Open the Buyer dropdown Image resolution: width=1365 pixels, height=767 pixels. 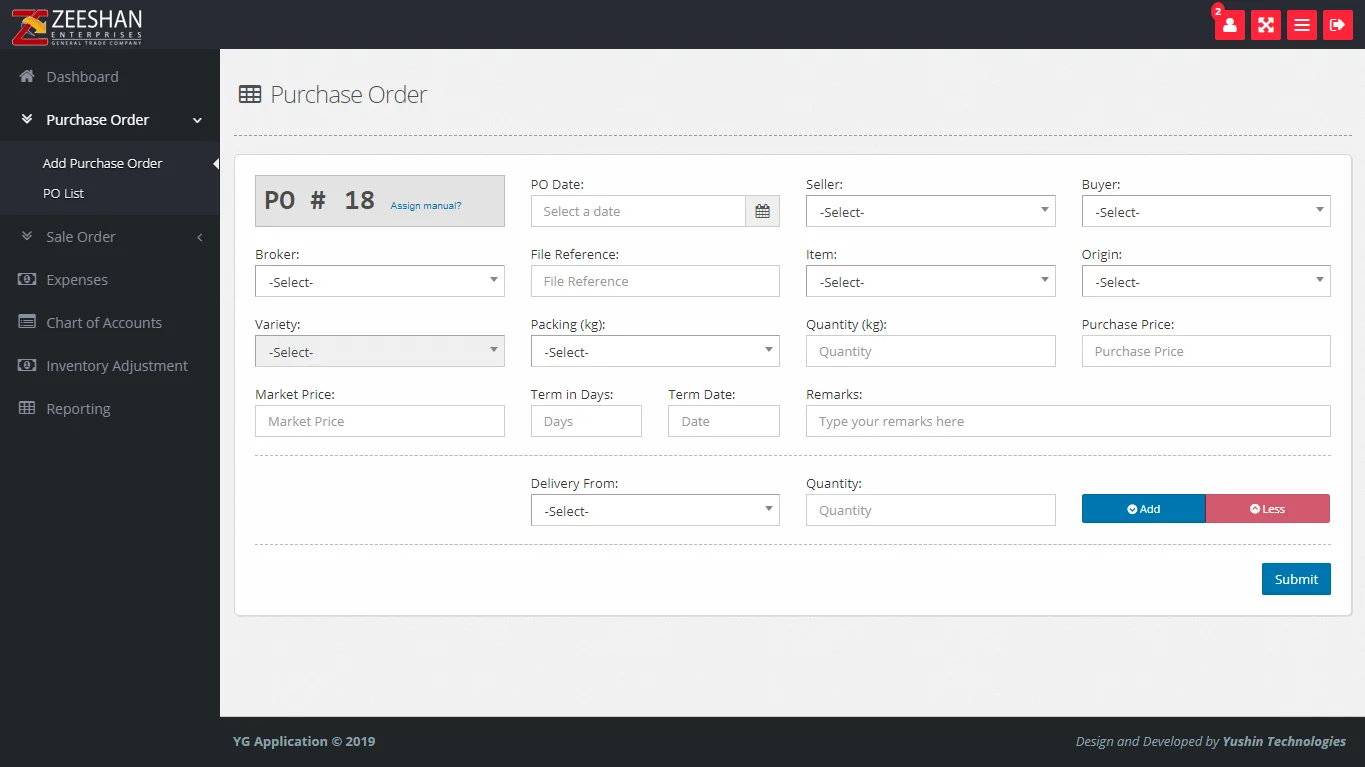[1205, 211]
